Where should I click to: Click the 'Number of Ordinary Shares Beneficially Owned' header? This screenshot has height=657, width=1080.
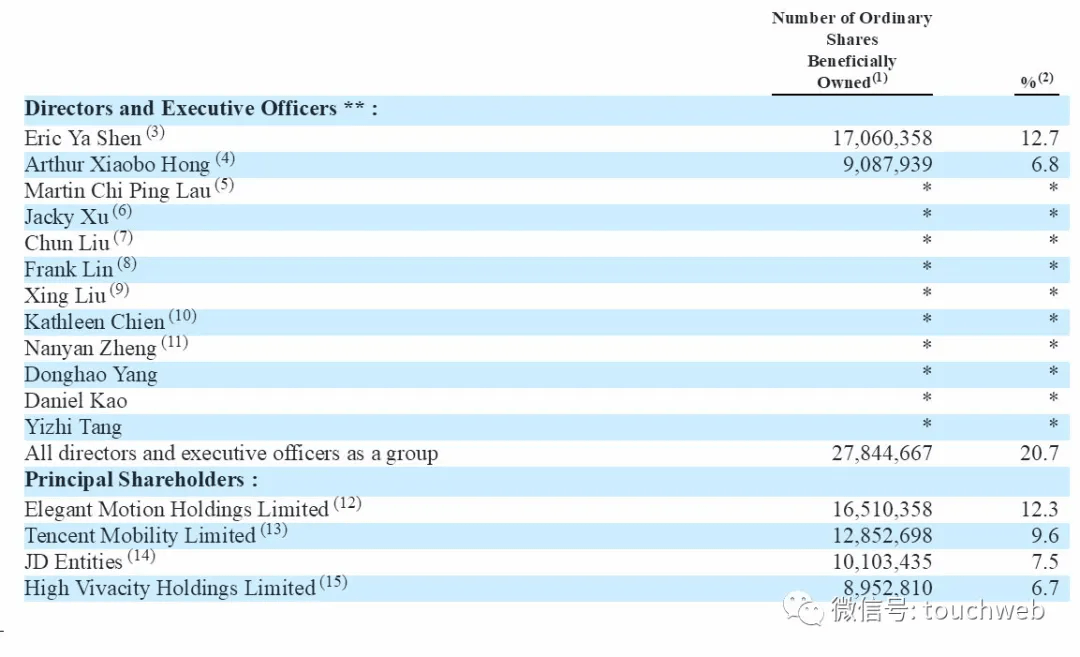(852, 50)
